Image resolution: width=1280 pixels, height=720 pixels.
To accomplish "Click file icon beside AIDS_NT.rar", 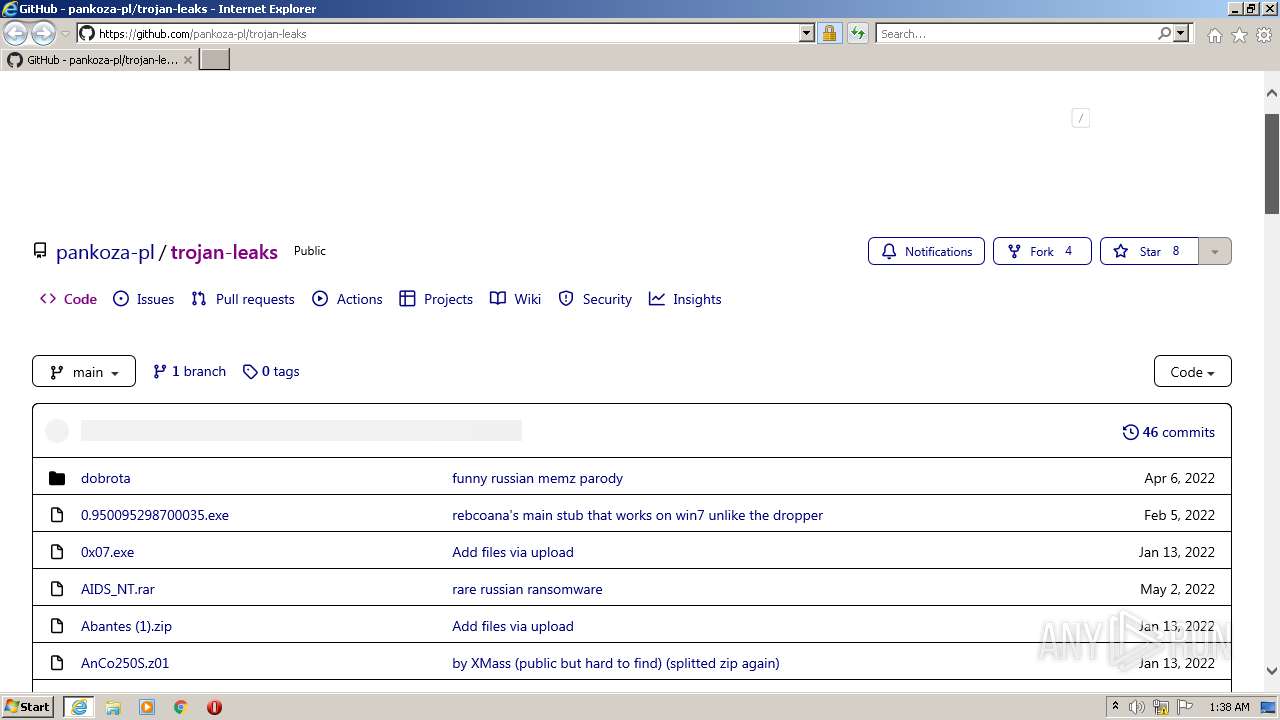I will [x=57, y=589].
